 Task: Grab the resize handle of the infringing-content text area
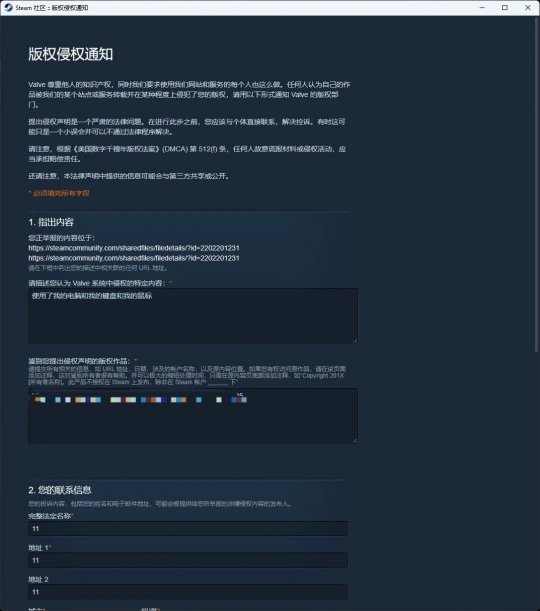pyautogui.click(x=355, y=341)
